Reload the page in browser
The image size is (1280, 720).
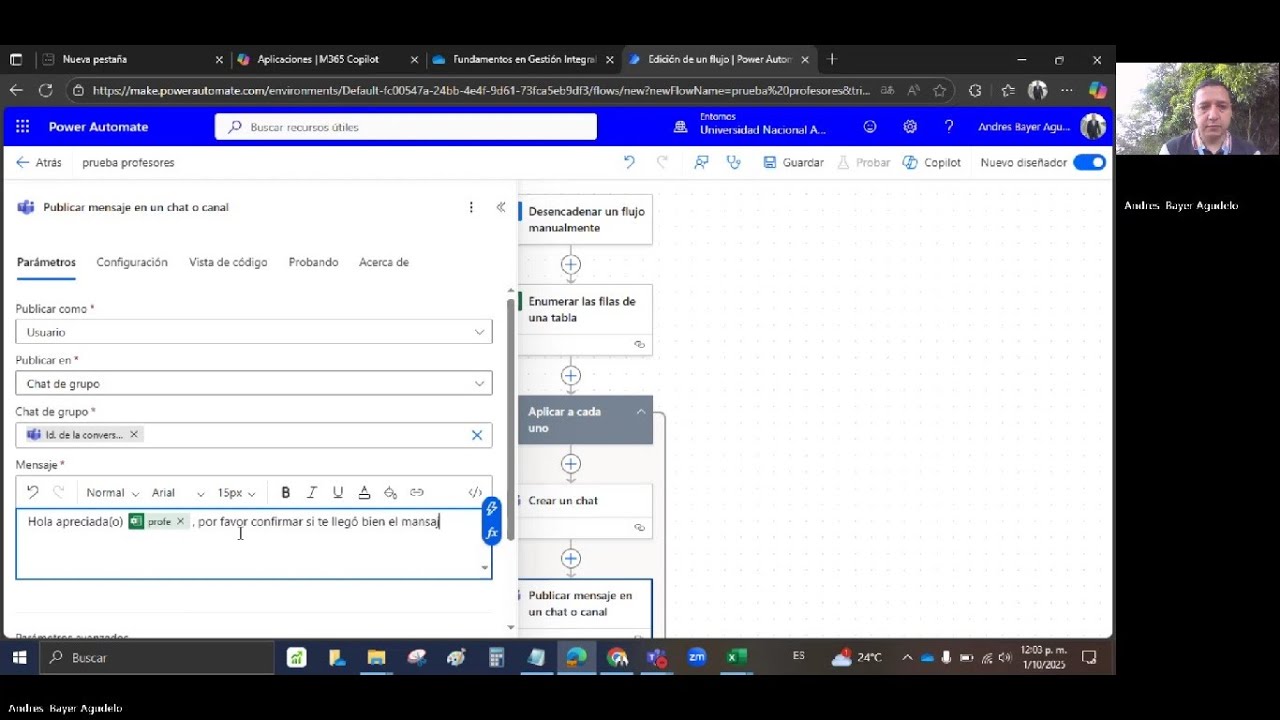pyautogui.click(x=45, y=90)
